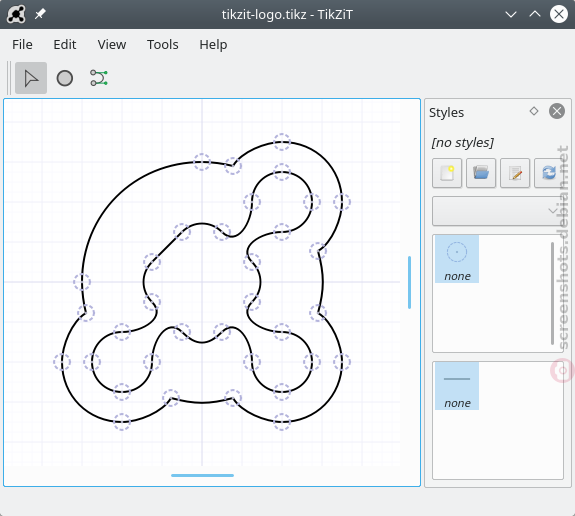Select the arrow Select tool

tap(31, 78)
